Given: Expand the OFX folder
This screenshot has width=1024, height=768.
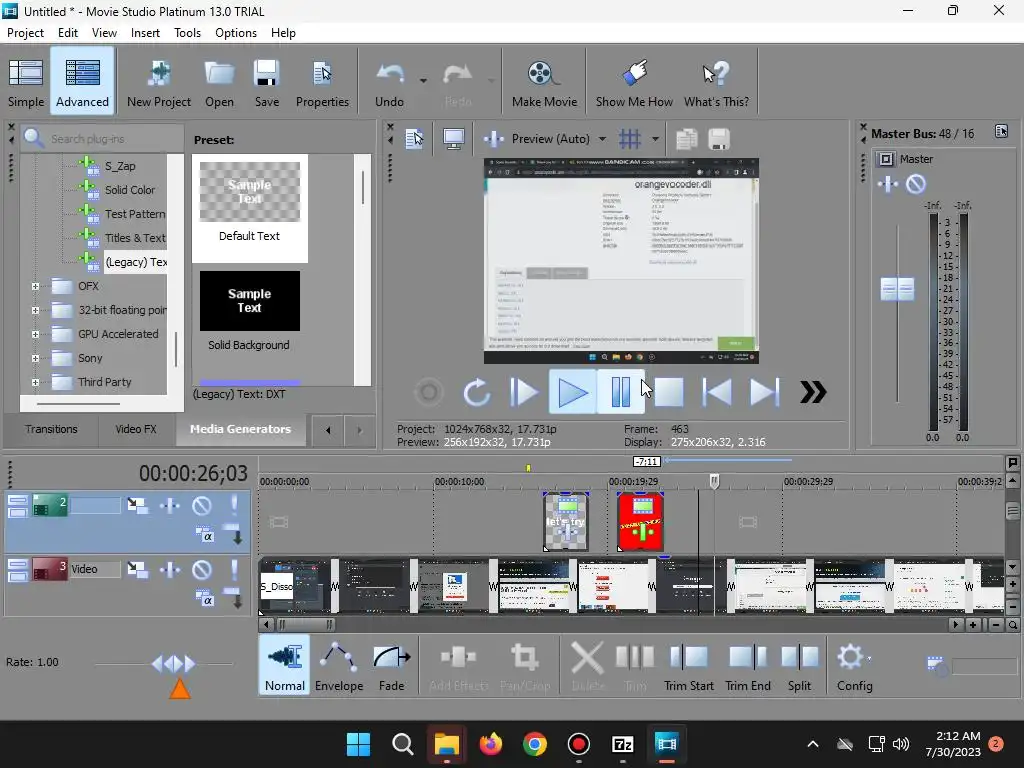Looking at the screenshot, I should tap(35, 286).
